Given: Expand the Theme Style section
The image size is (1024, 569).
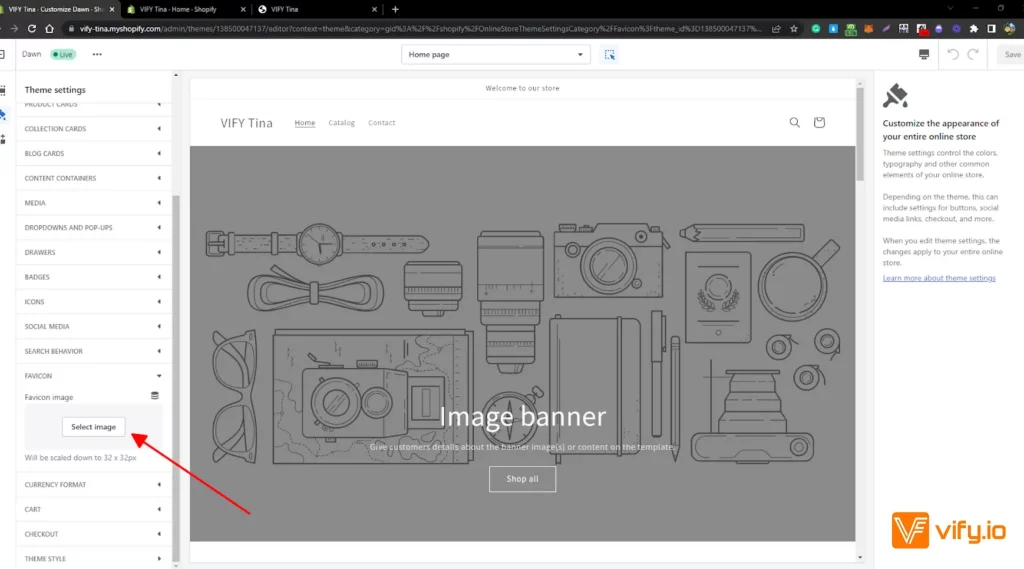Looking at the screenshot, I should pyautogui.click(x=93, y=559).
